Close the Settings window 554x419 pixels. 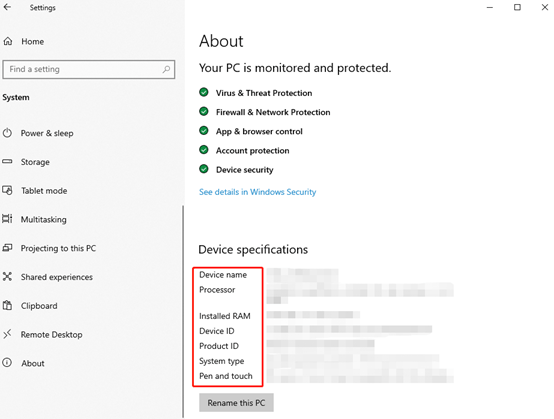(545, 7)
